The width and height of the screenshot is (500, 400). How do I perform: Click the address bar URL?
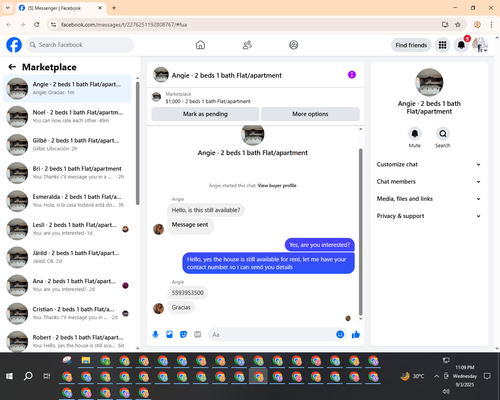[124, 25]
